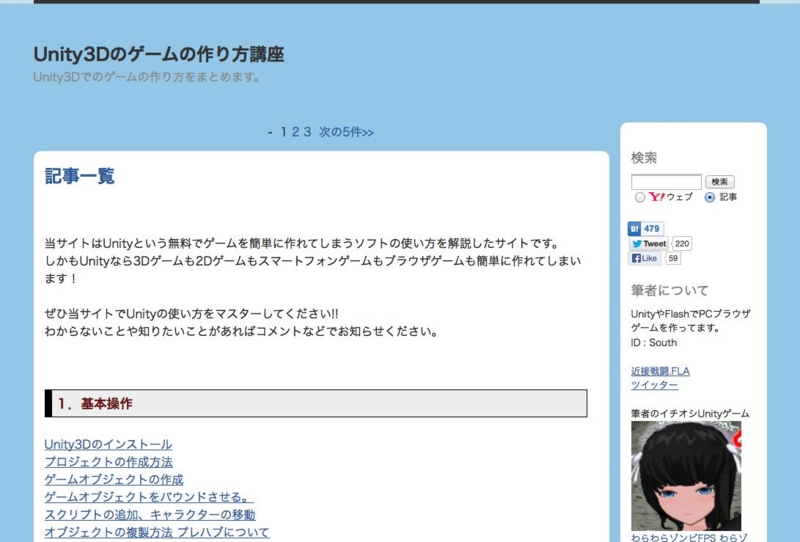Open ゲームオブジェクトをバウンドさせる article link

tap(149, 497)
